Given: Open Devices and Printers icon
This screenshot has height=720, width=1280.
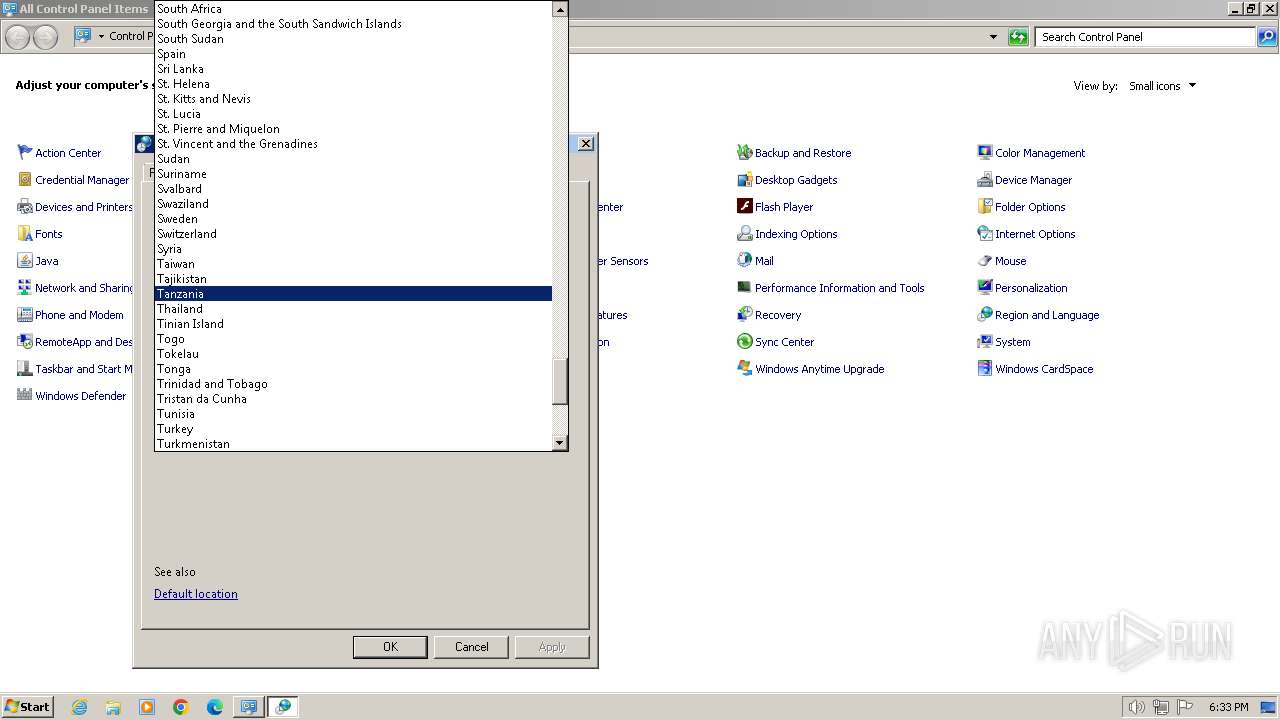Looking at the screenshot, I should pos(25,206).
